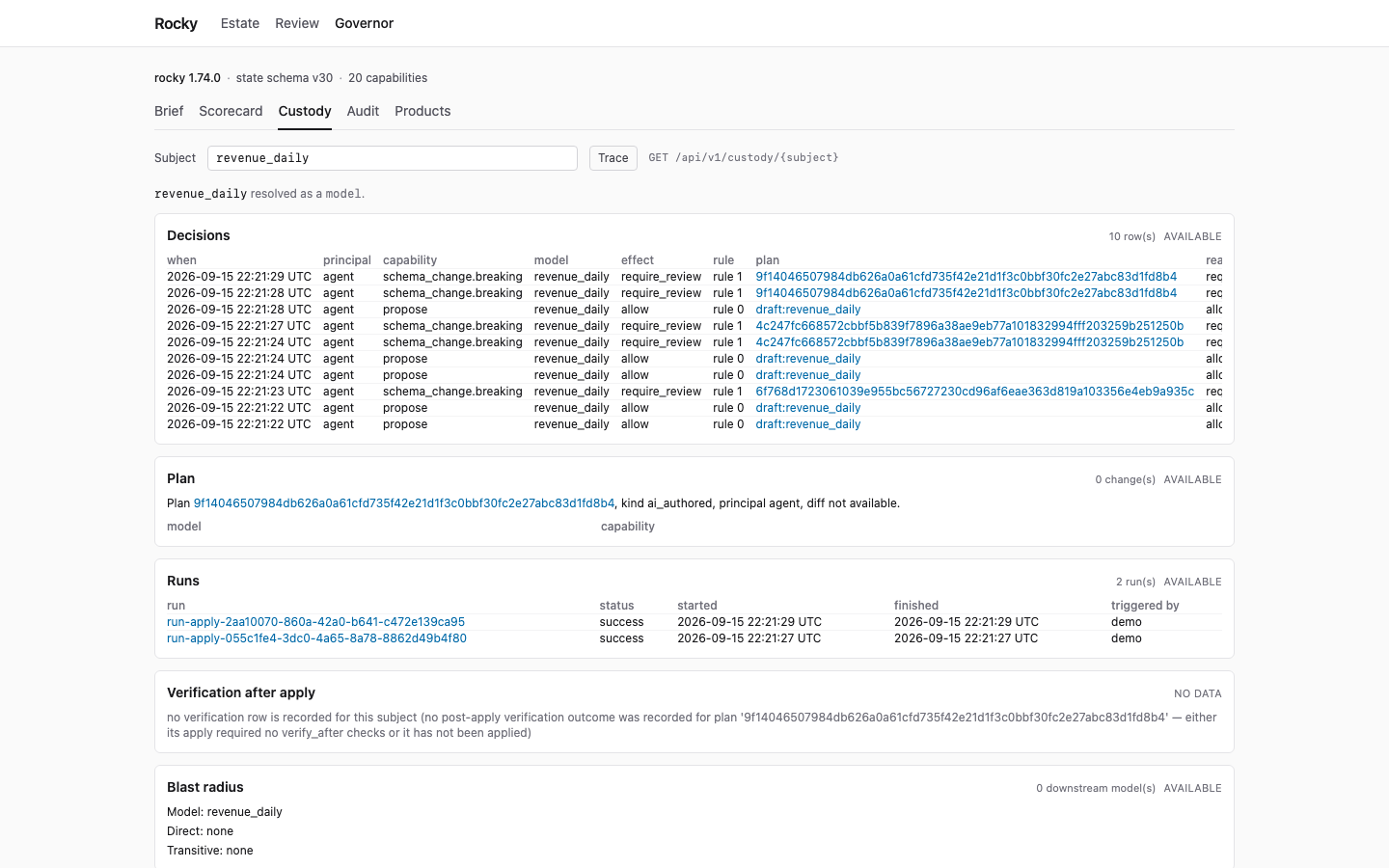Click timestamp 2026-09-15 22:21:23 UTC in Decisions

point(239,392)
